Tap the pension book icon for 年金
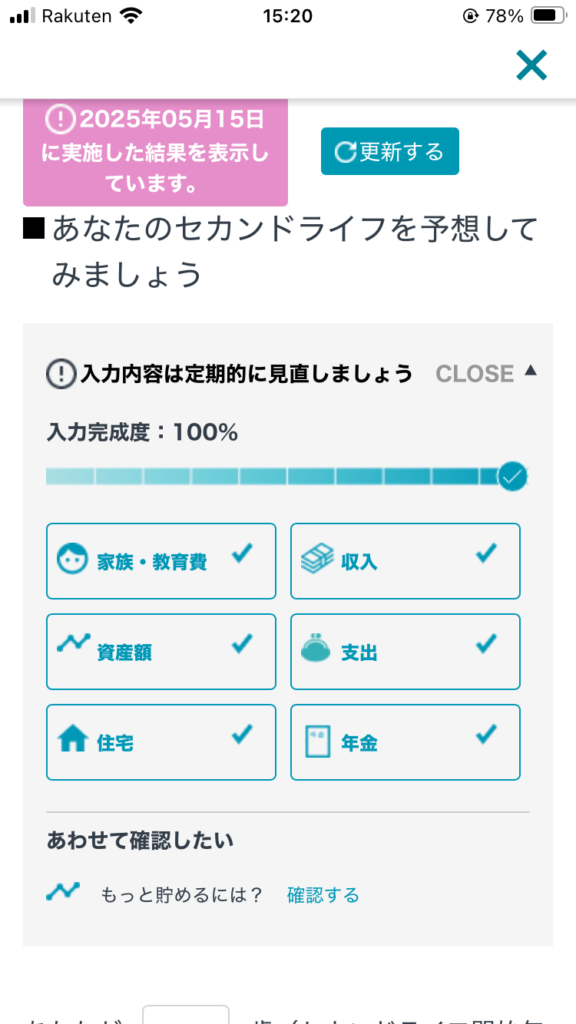Screen dimensions: 576x1024 (x=318, y=741)
